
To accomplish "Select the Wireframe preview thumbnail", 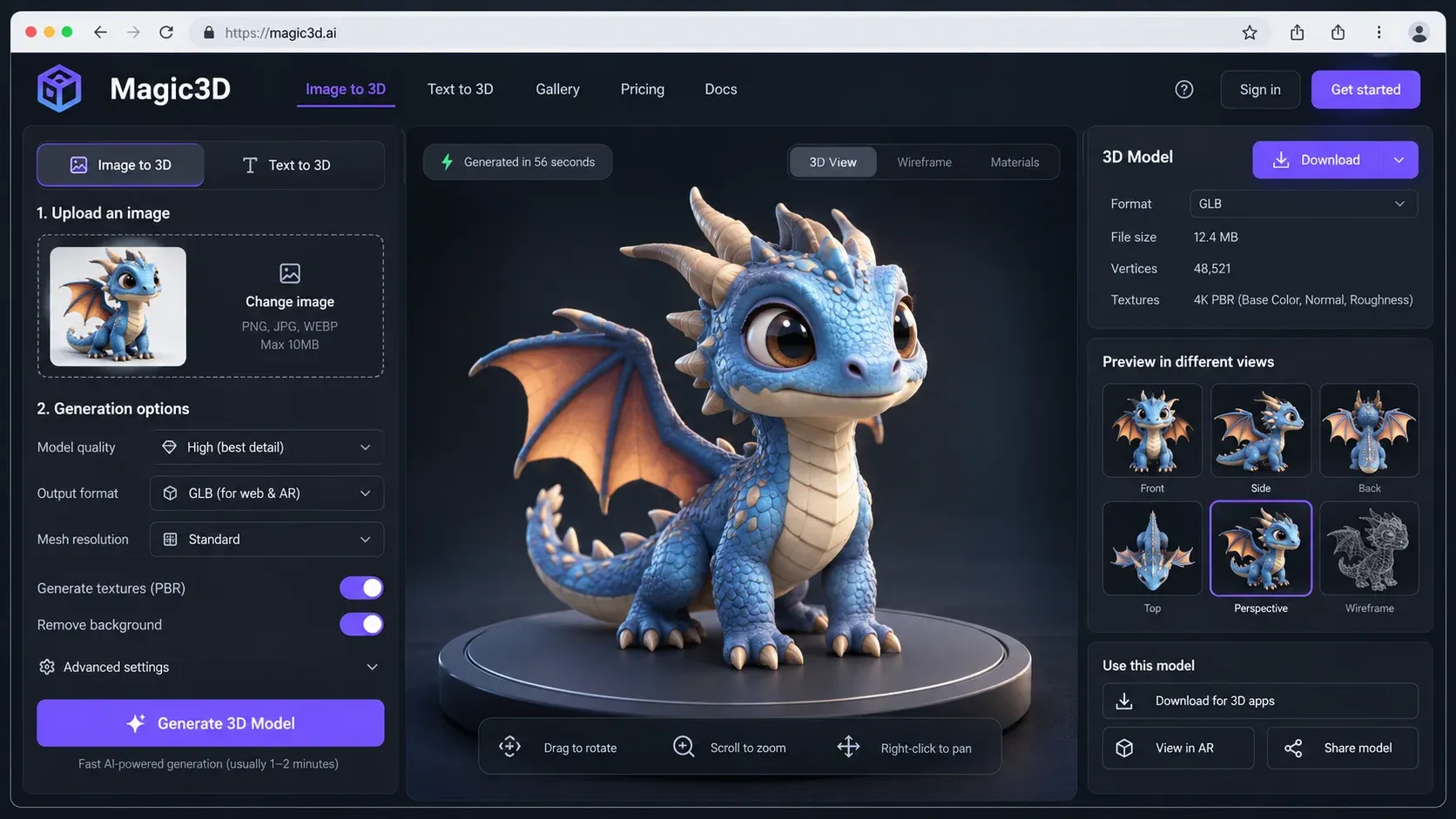I will pyautogui.click(x=1369, y=548).
